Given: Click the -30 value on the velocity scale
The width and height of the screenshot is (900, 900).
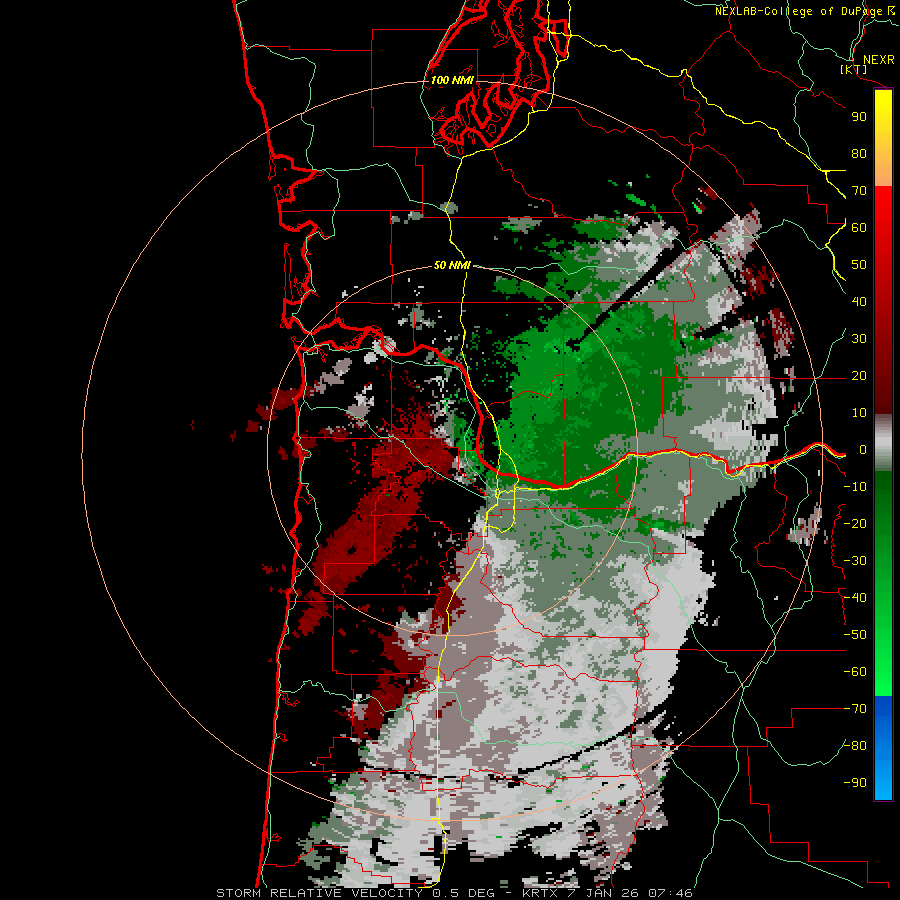Looking at the screenshot, I should [855, 561].
